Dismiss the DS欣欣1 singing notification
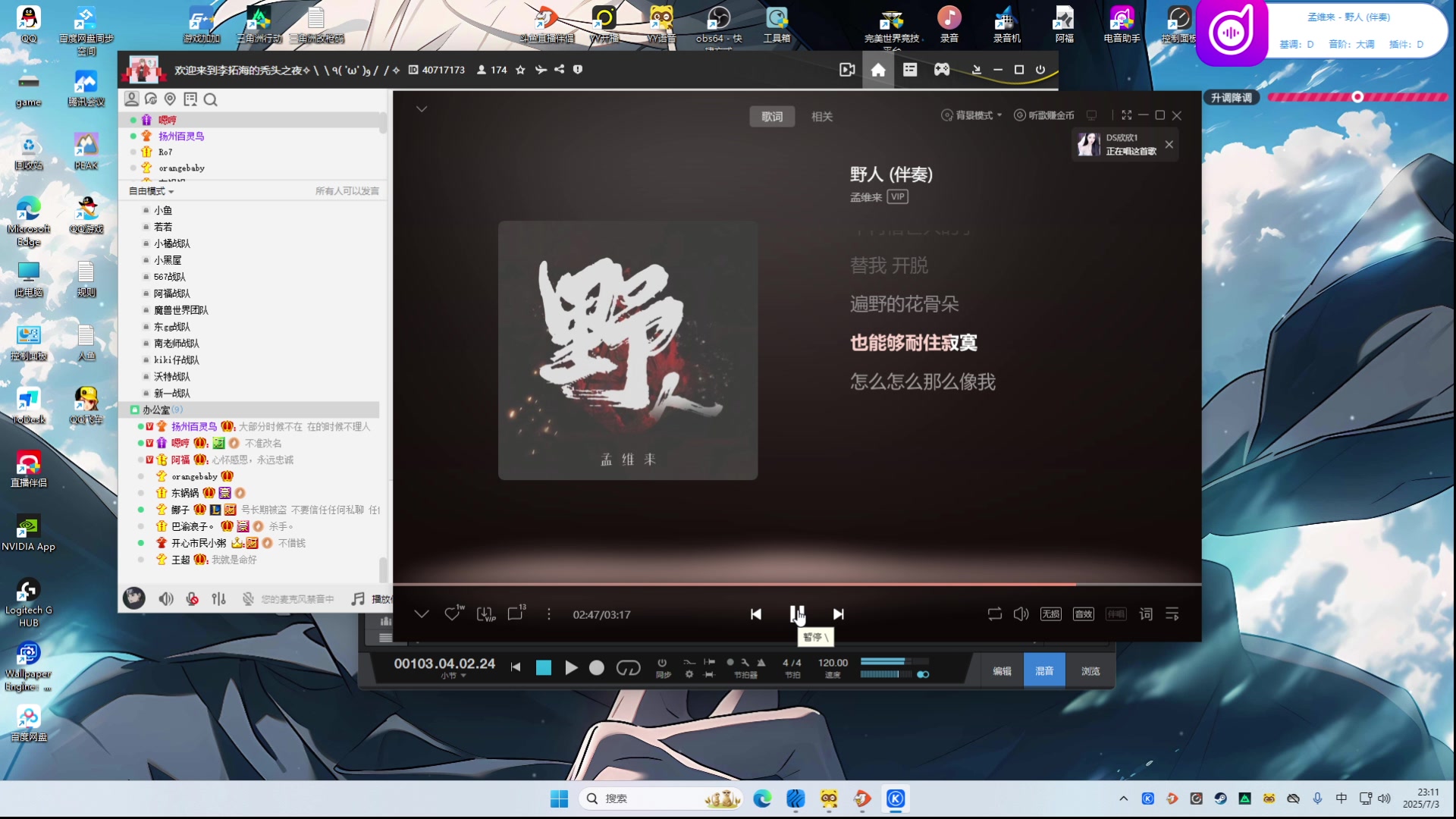 click(x=1169, y=144)
